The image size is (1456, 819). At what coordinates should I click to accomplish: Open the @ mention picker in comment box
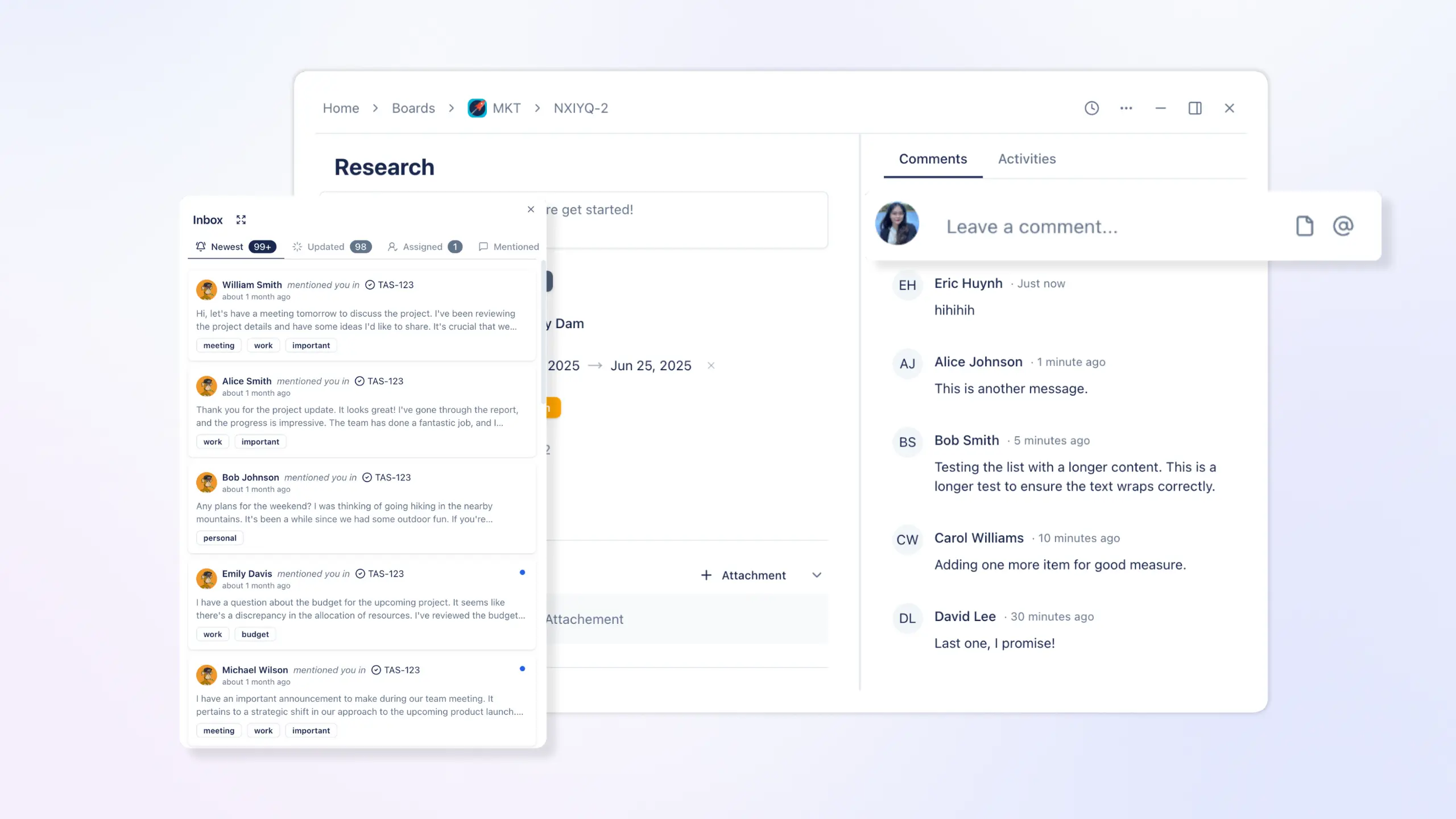(1342, 226)
